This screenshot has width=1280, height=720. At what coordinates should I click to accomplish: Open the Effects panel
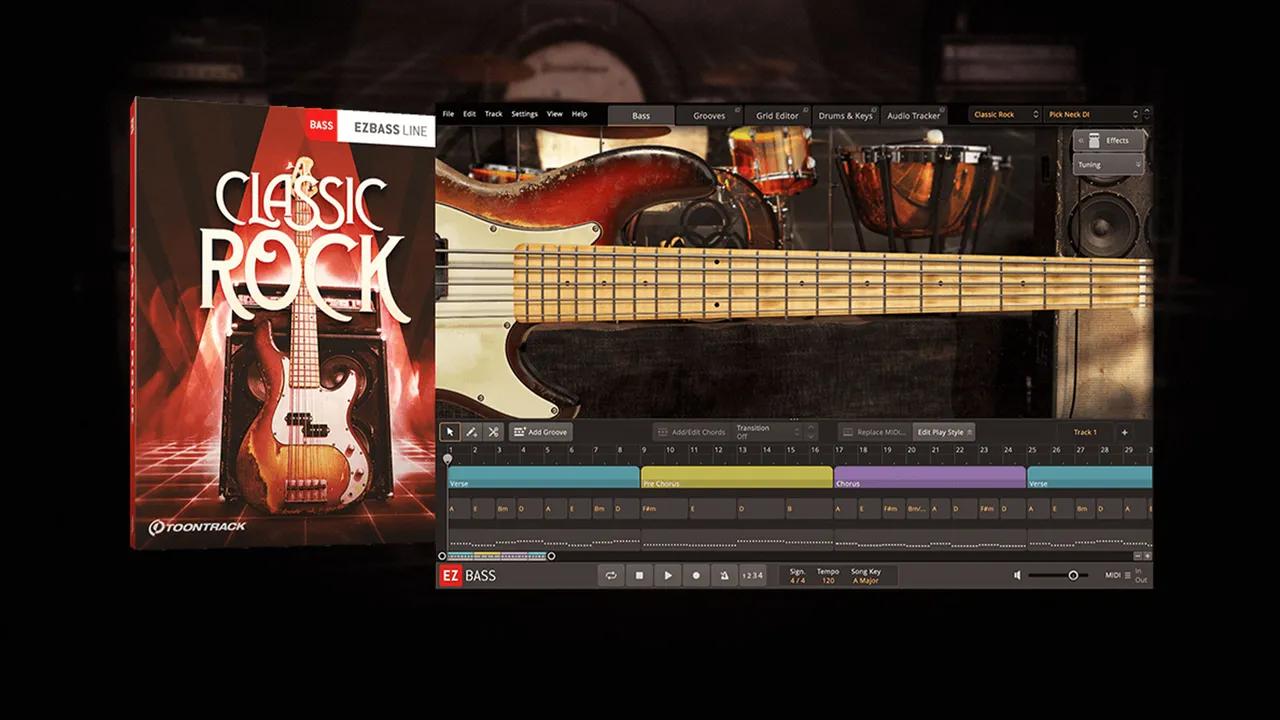click(x=1108, y=140)
